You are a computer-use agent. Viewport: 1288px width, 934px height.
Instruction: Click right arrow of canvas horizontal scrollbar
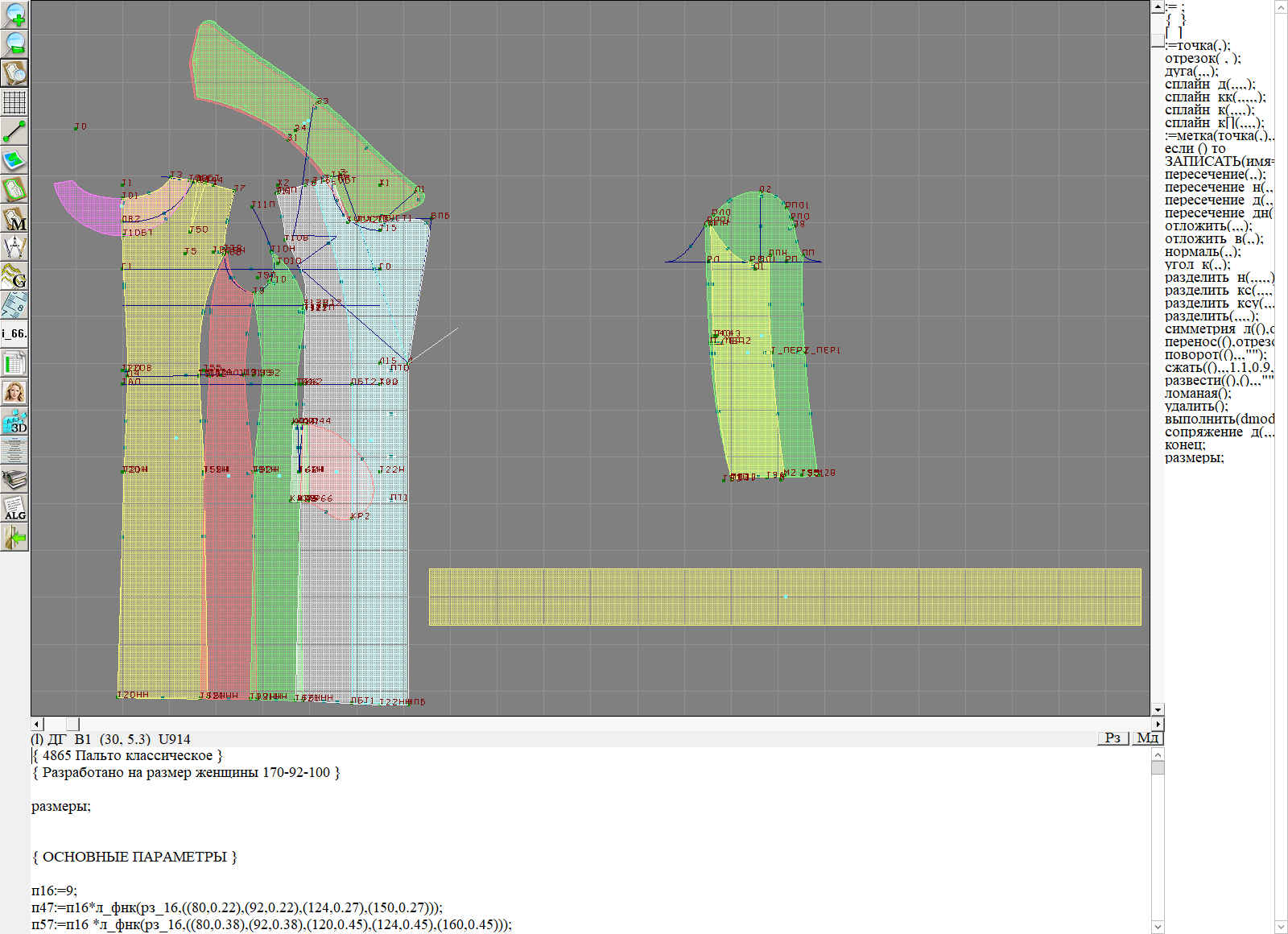tap(1158, 724)
